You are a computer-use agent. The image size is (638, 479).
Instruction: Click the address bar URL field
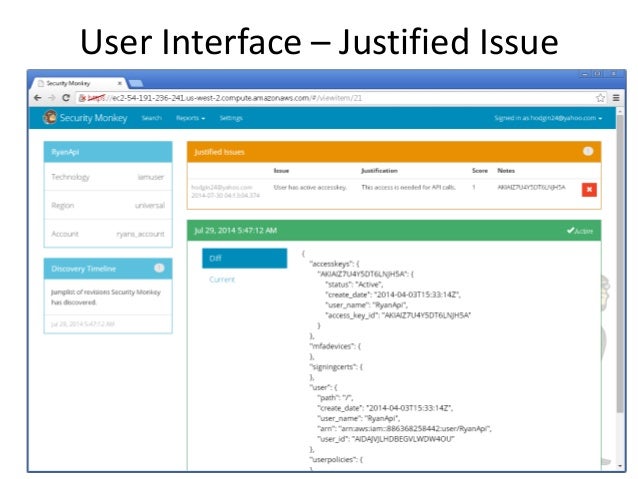pyautogui.click(x=336, y=98)
